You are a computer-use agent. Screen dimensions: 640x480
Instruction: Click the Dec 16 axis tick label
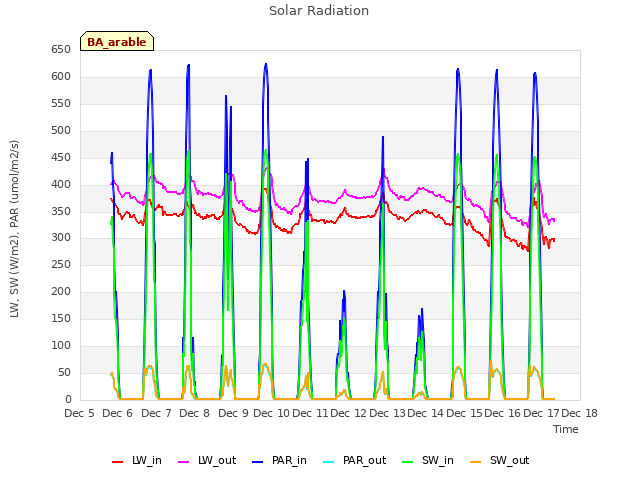point(502,413)
